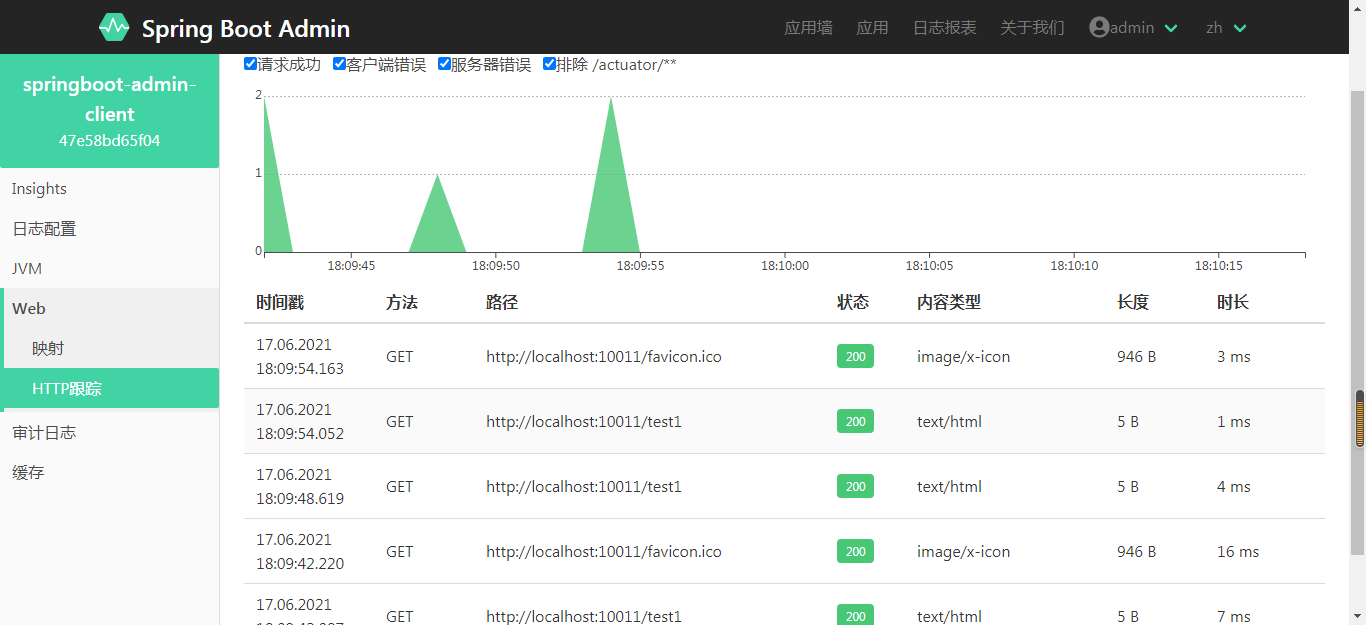The height and width of the screenshot is (625, 1366).
Task: Select the JVM sidebar item
Action: (109, 269)
